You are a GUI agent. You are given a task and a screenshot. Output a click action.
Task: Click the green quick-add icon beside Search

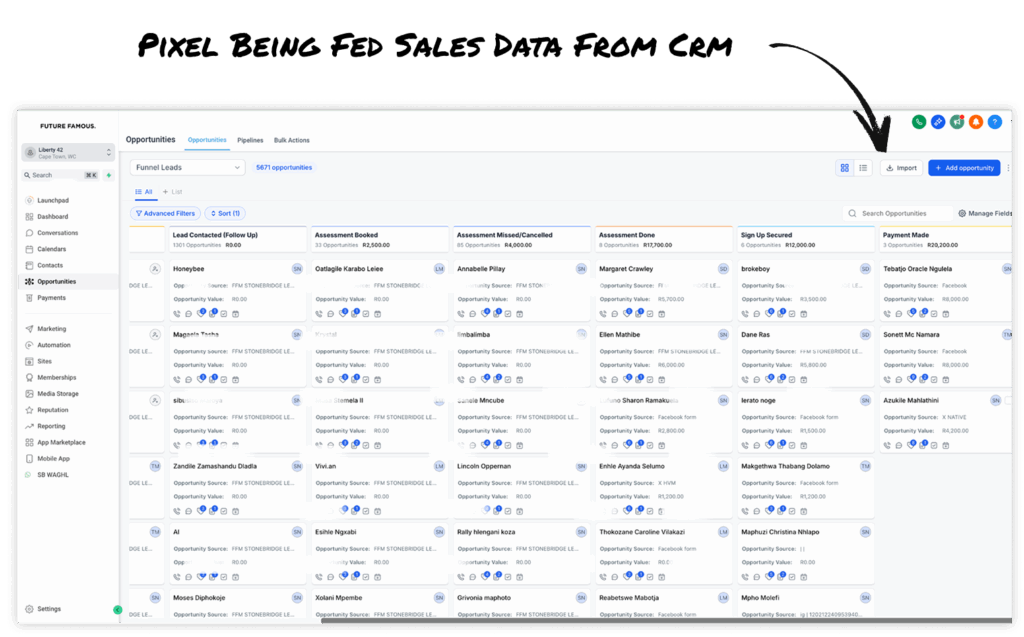pos(108,175)
